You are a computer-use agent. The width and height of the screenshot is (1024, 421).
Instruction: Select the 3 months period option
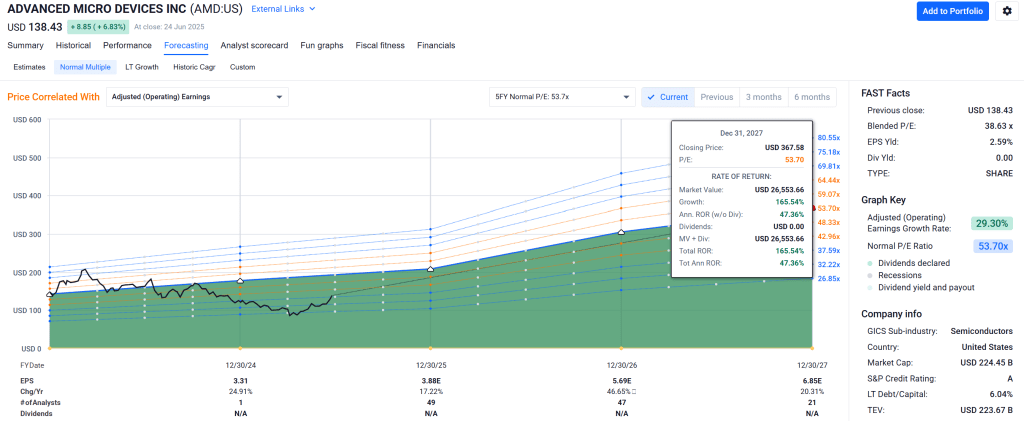(762, 97)
